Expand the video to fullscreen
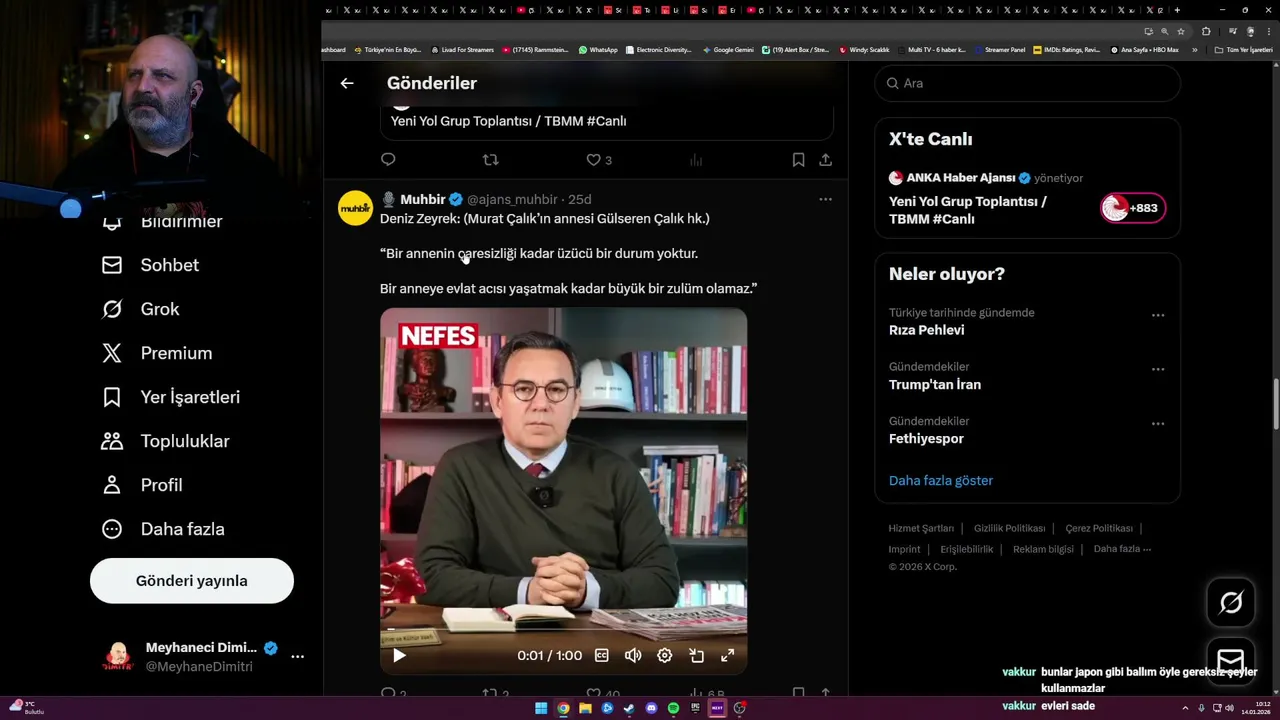 (728, 656)
